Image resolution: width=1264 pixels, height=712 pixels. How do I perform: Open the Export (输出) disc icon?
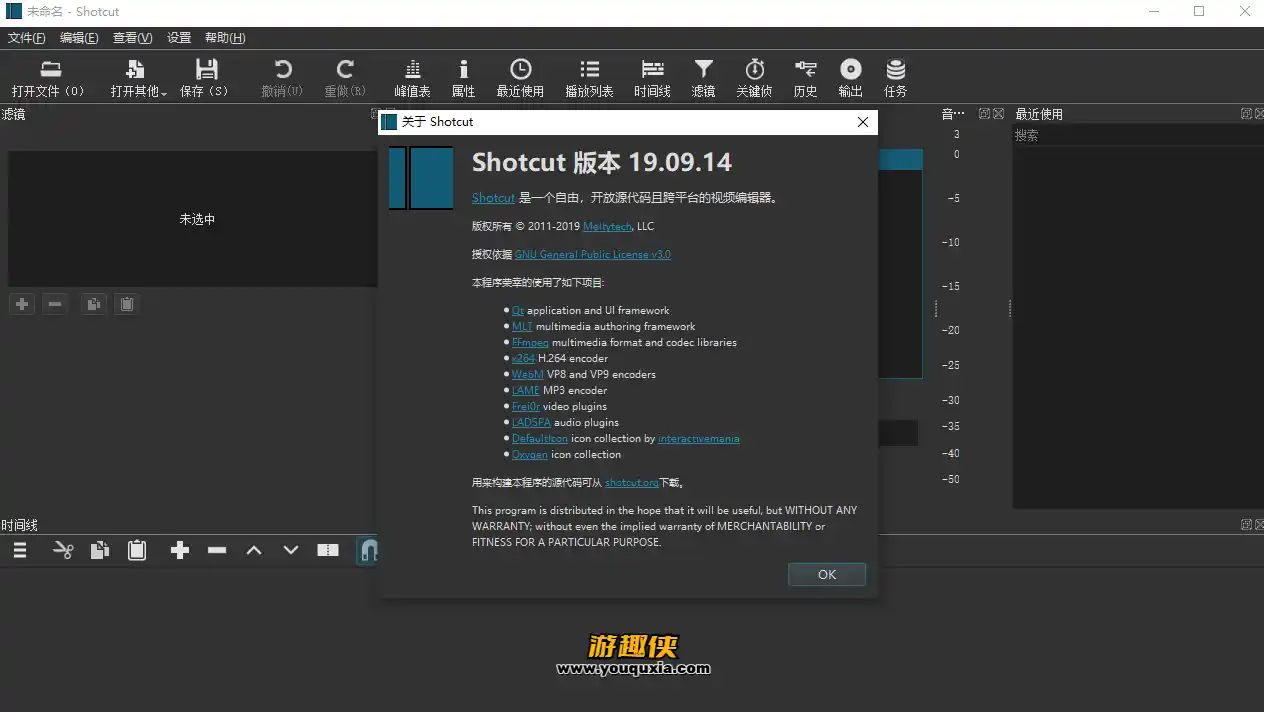pos(850,69)
